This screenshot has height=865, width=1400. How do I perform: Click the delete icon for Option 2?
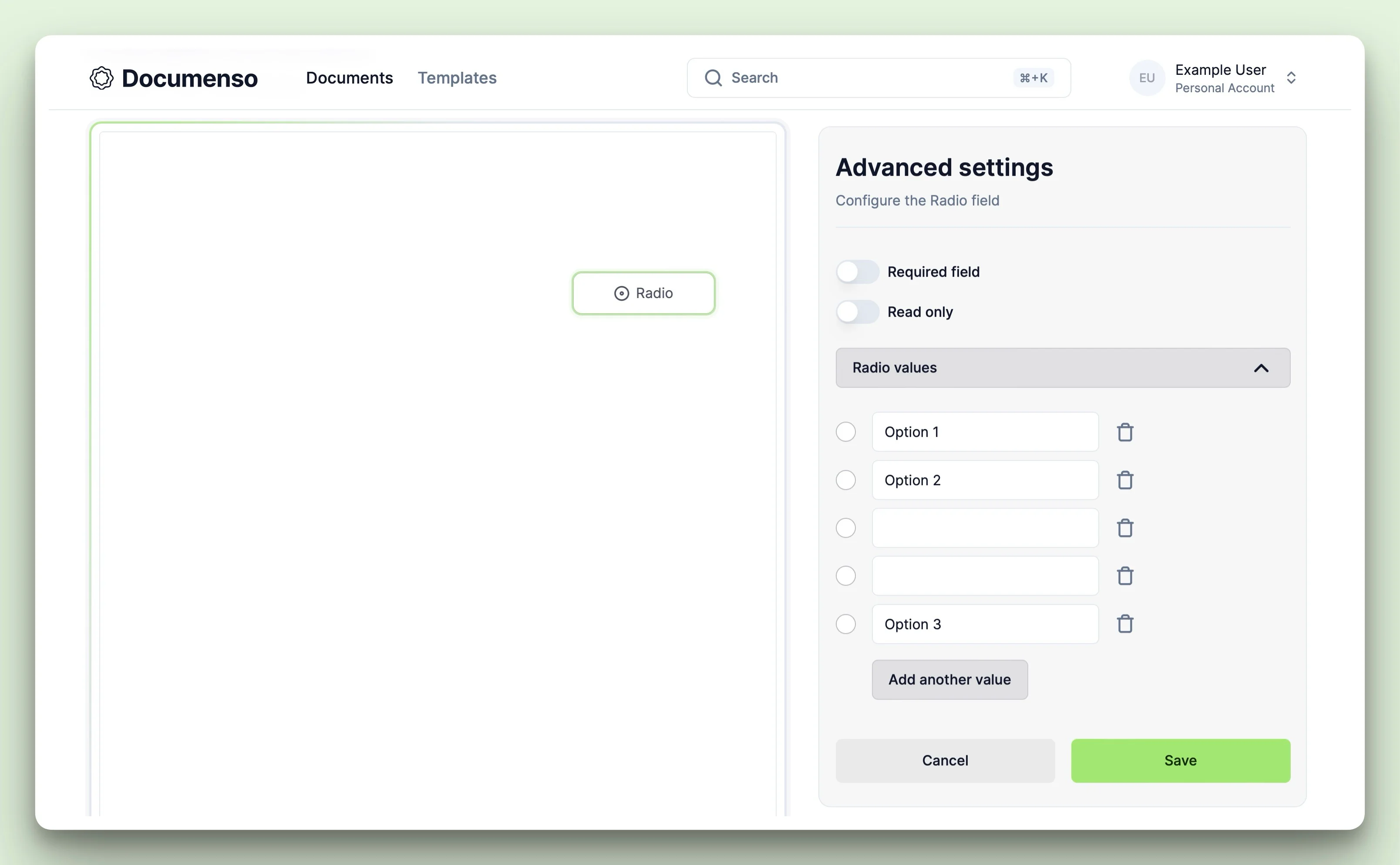coord(1125,480)
